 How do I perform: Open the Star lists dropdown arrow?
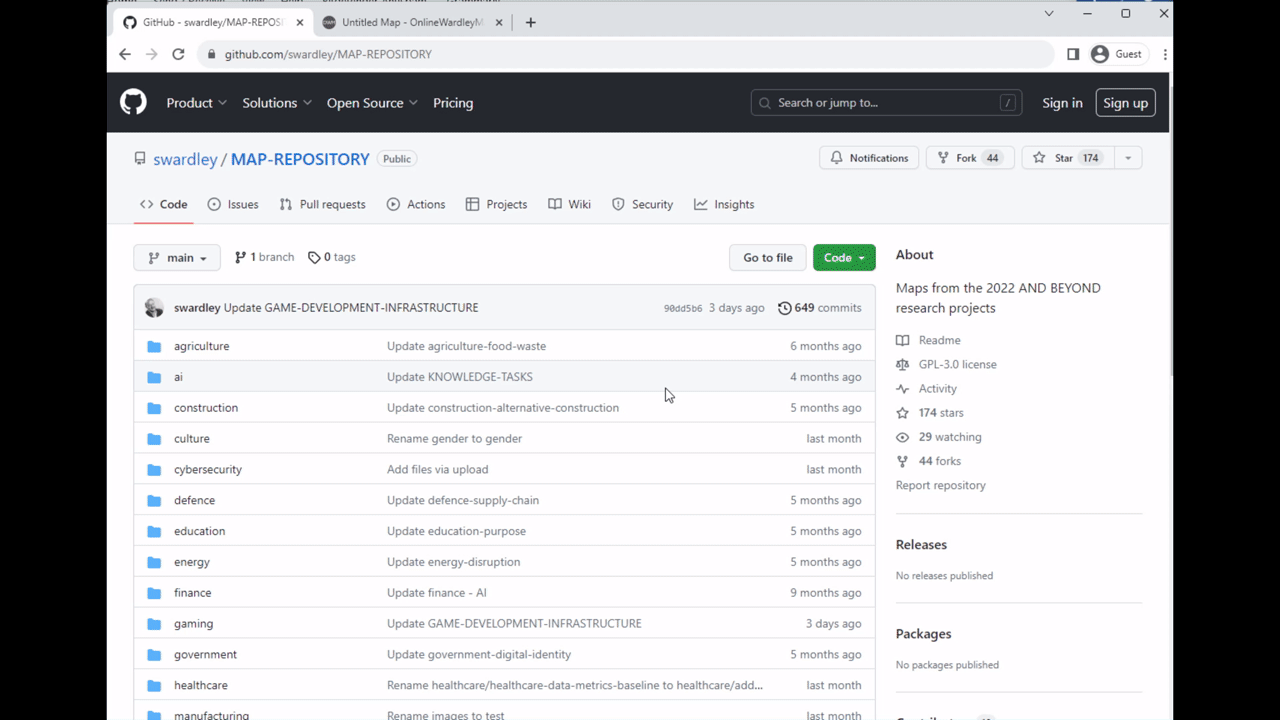click(1128, 158)
